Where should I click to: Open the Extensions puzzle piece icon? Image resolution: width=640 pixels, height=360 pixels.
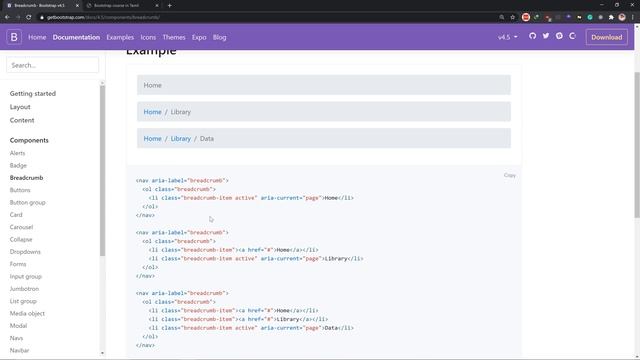611,17
